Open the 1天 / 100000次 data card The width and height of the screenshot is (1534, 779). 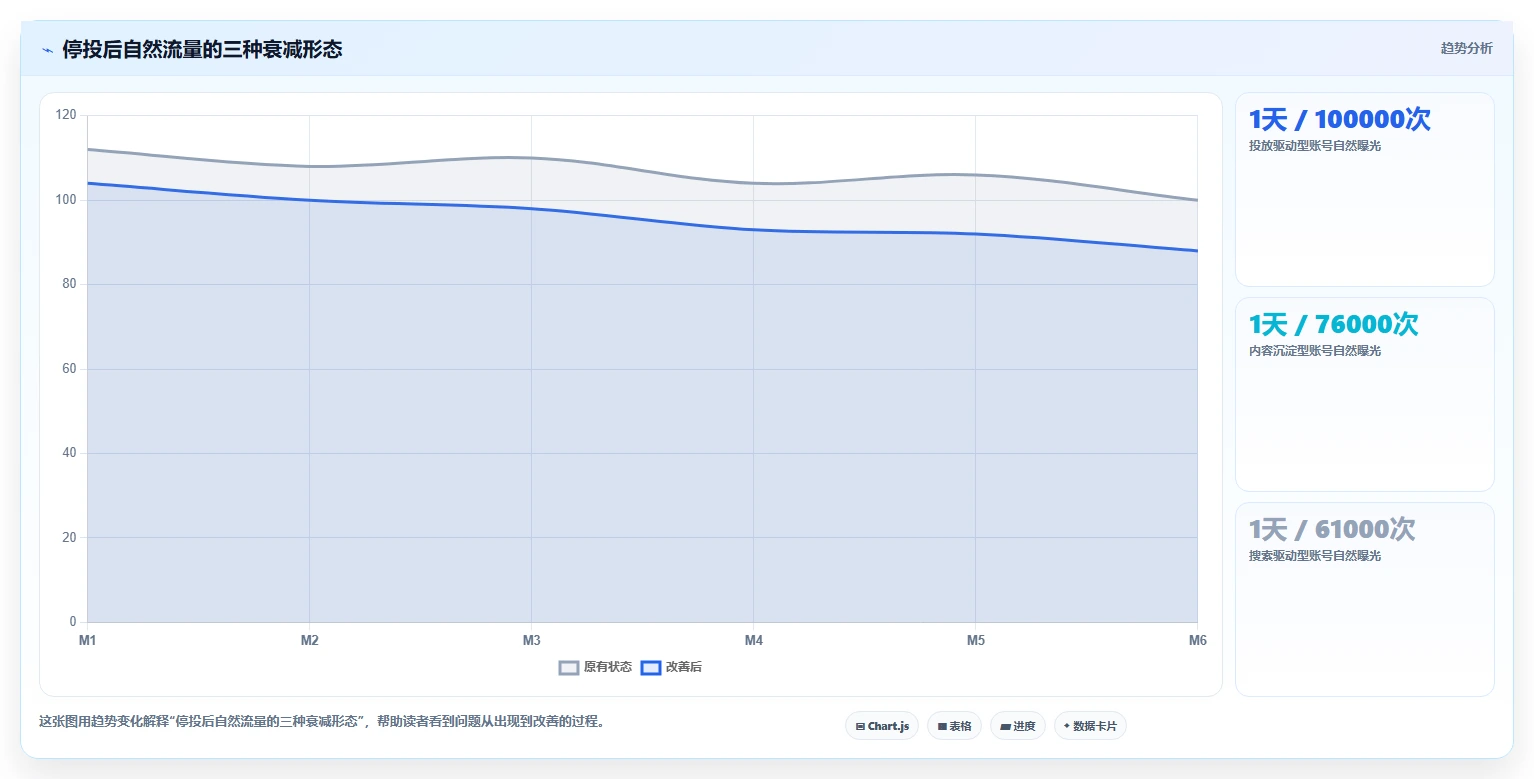click(x=1365, y=190)
